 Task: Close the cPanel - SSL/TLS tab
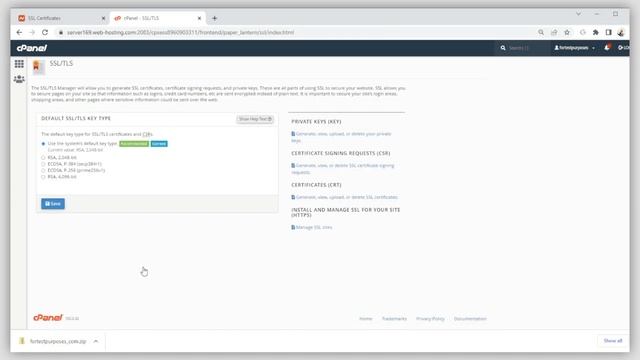[x=199, y=18]
